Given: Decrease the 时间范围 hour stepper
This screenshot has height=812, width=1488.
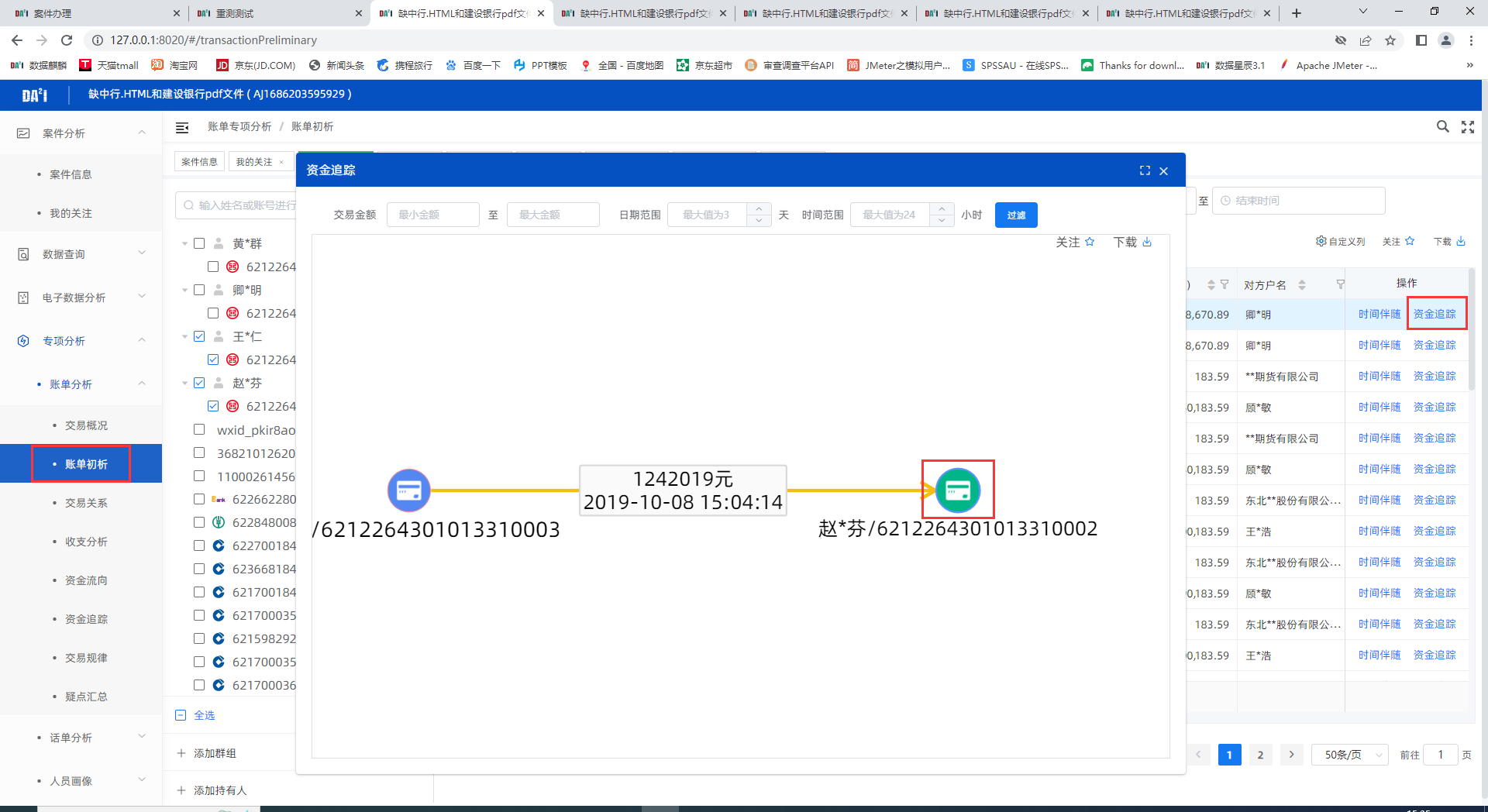Looking at the screenshot, I should (941, 221).
